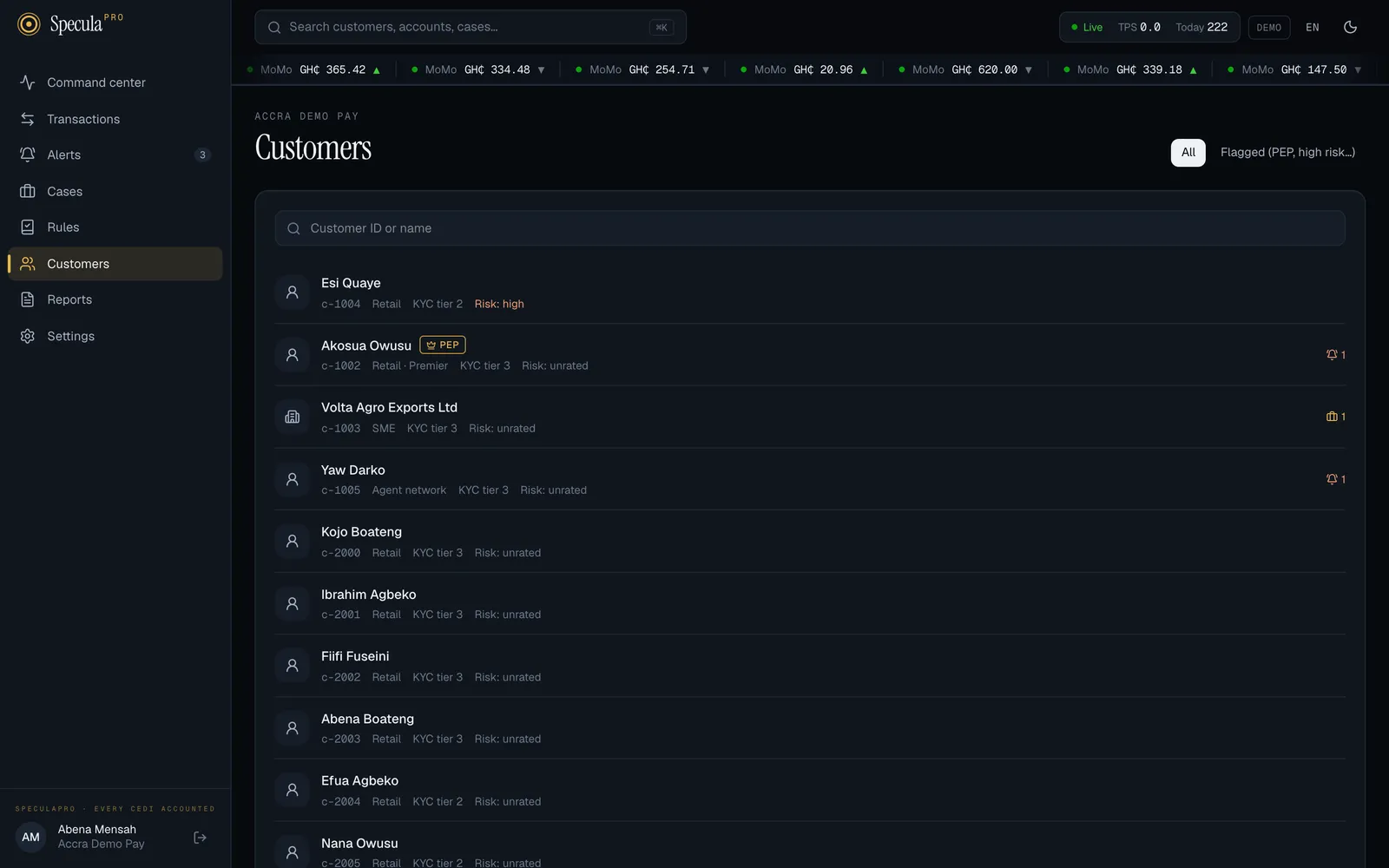
Task: Open Cases briefcase icon in sidebar
Action: point(28,191)
